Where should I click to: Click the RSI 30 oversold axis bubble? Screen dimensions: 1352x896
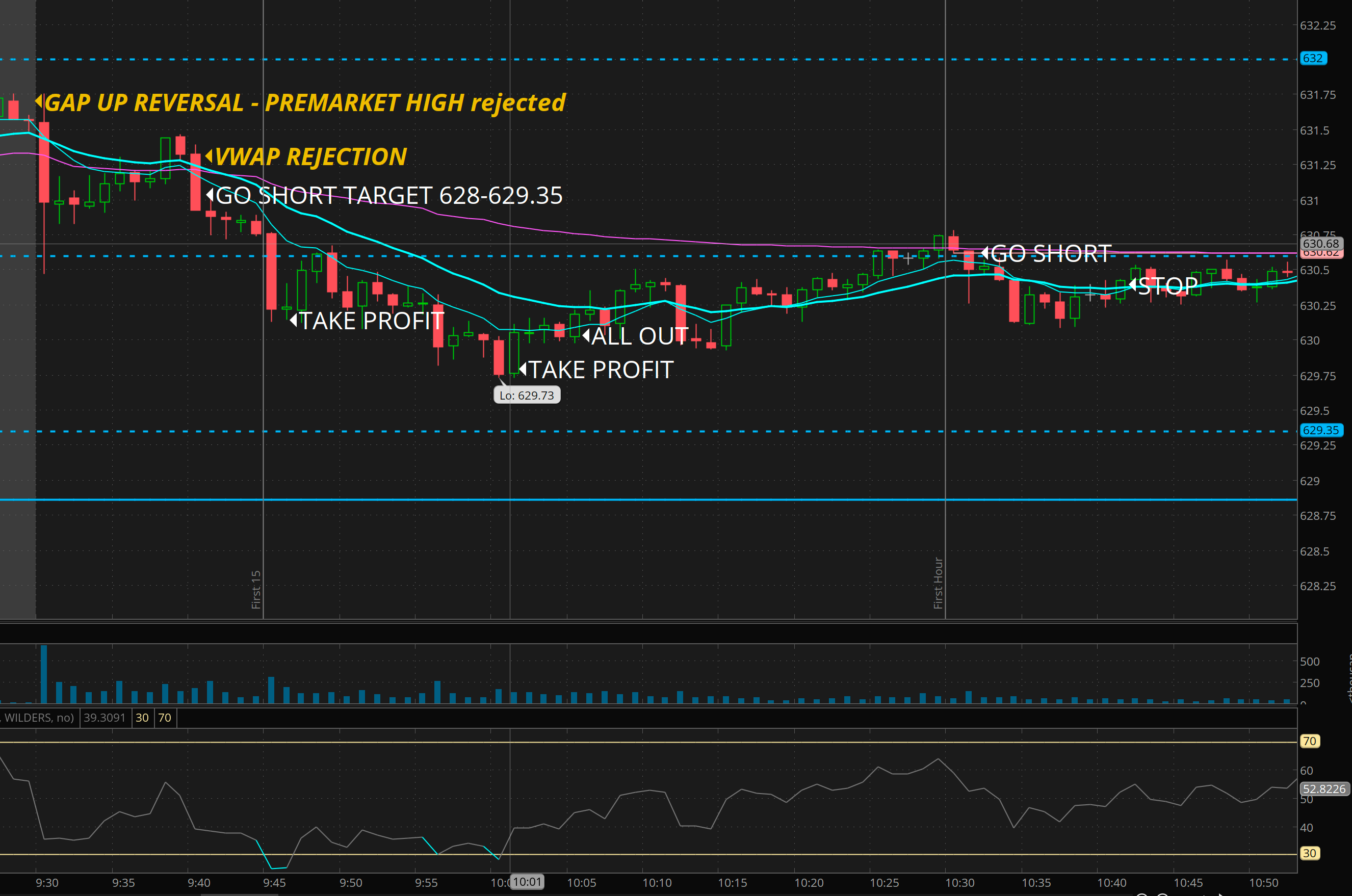point(1309,853)
